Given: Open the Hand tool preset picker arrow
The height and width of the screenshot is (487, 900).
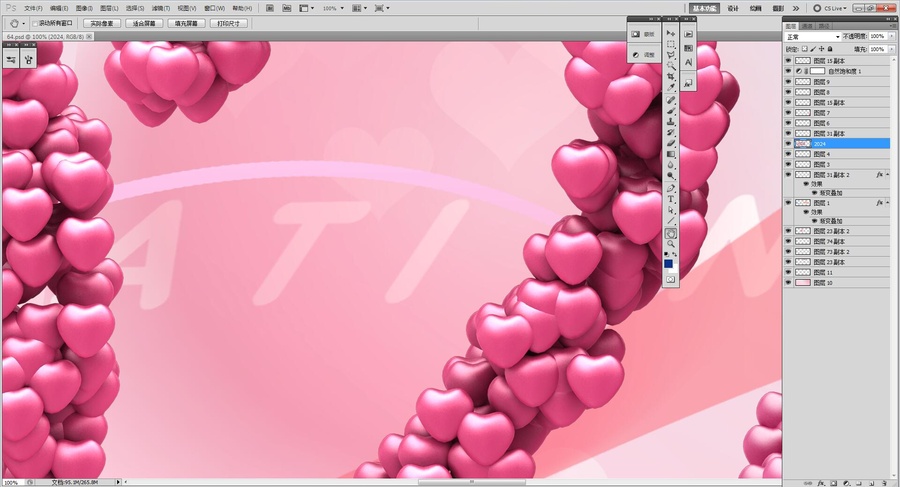Looking at the screenshot, I should coord(24,24).
